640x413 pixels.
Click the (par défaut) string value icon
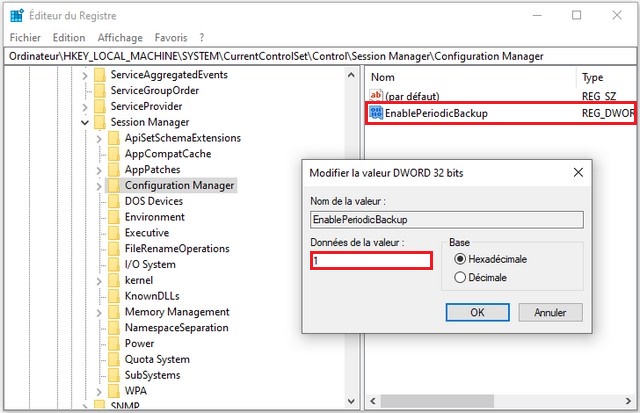(x=377, y=96)
